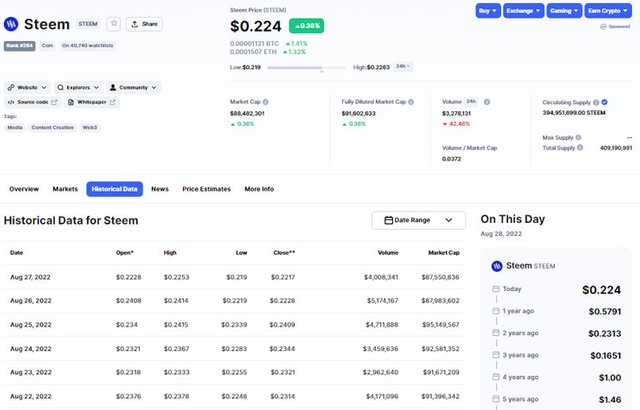
Task: Click the Date column header
Action: point(16,253)
